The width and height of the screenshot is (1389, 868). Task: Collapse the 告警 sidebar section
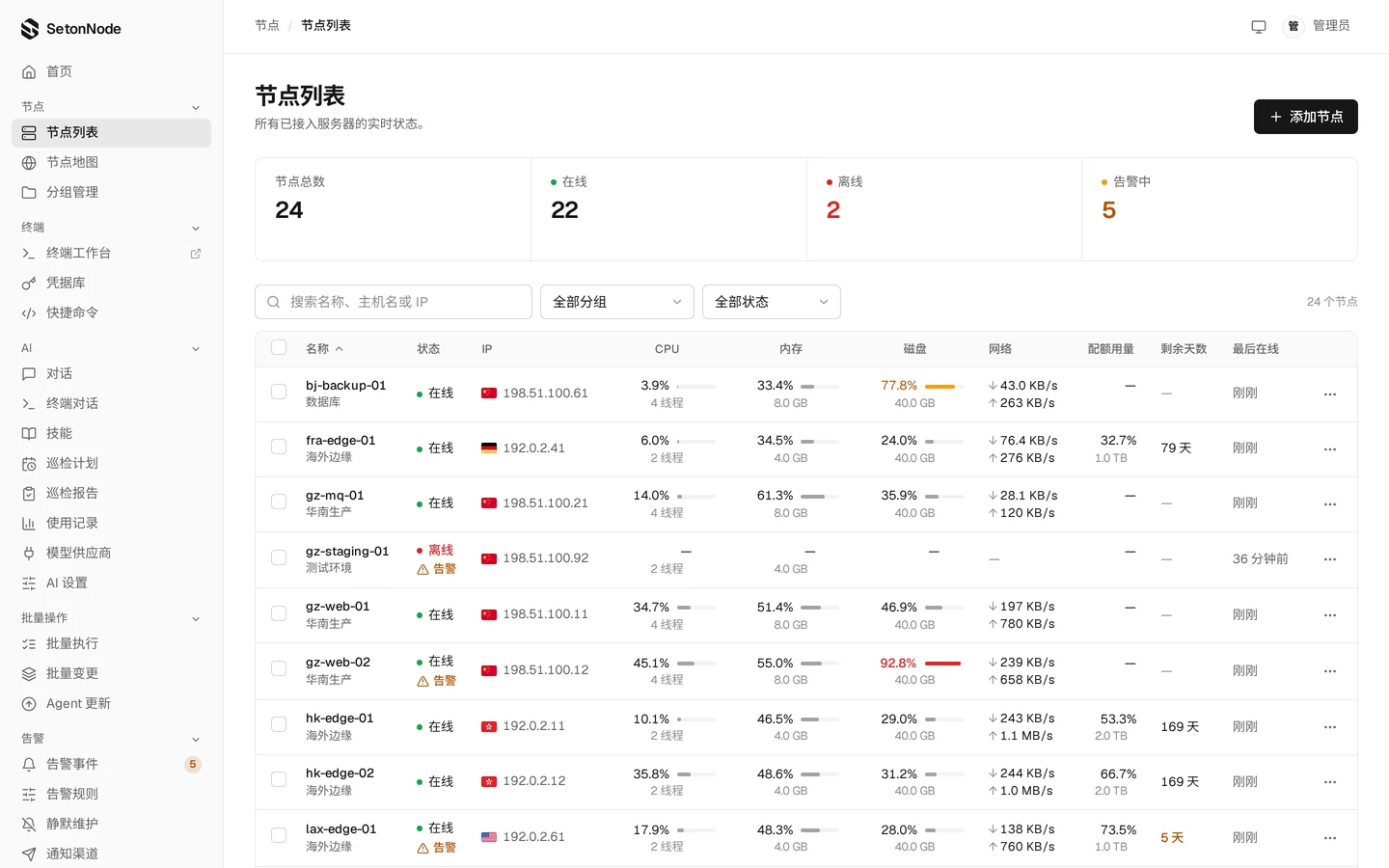click(196, 740)
